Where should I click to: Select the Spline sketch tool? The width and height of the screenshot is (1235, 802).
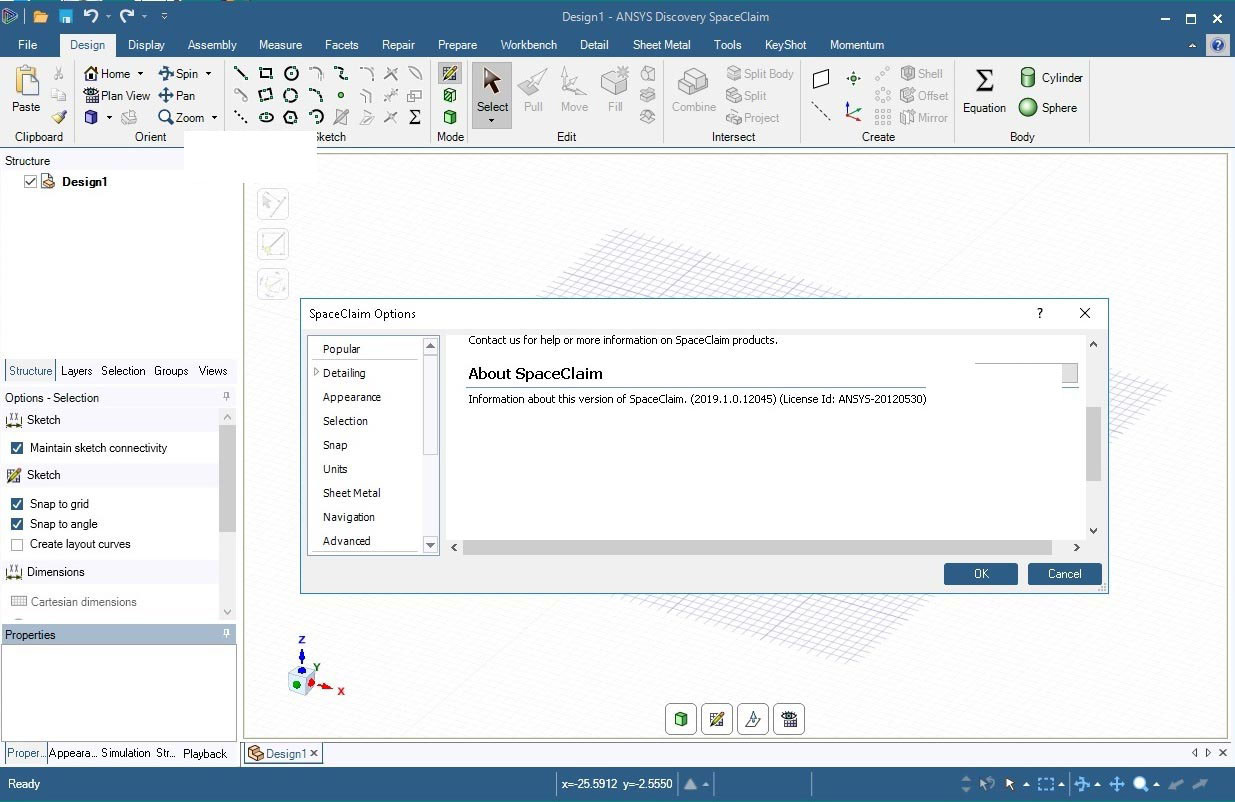coord(341,73)
